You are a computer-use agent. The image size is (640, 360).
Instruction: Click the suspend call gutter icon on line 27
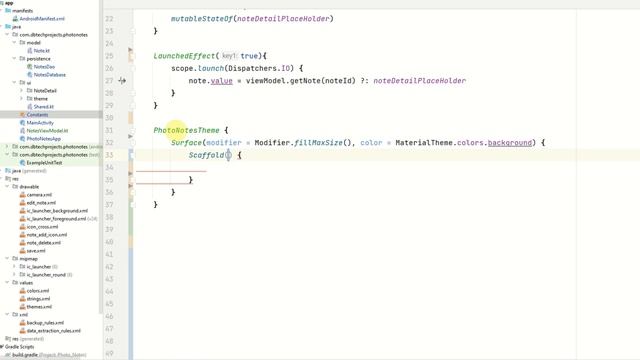pyautogui.click(x=122, y=81)
